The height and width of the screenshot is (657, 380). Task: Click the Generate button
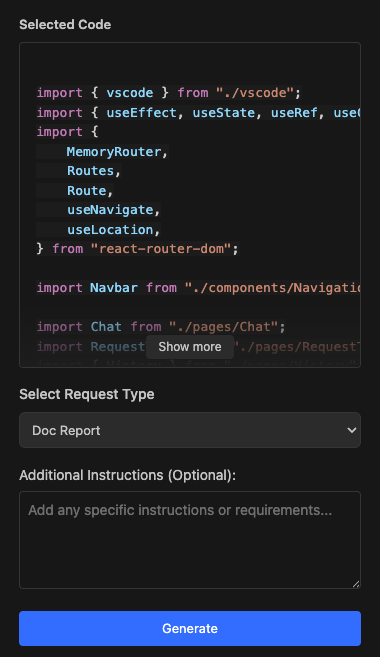190,628
